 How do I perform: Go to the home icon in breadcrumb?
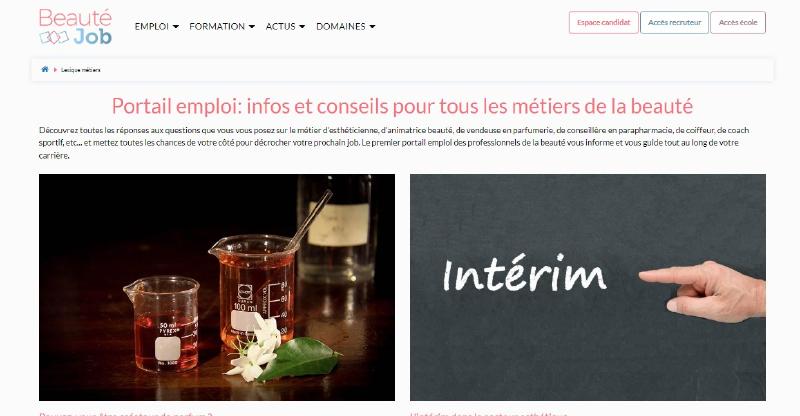tap(45, 69)
